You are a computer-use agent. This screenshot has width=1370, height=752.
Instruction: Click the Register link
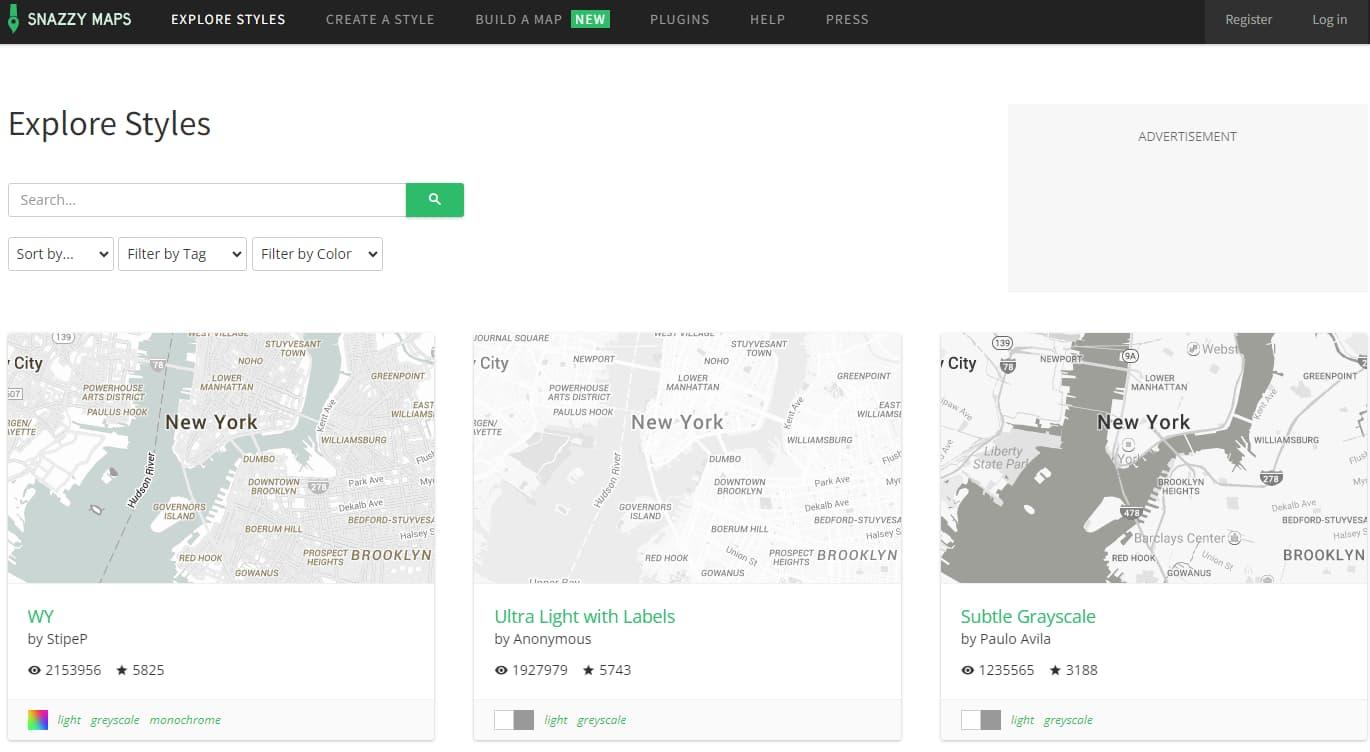coord(1249,19)
